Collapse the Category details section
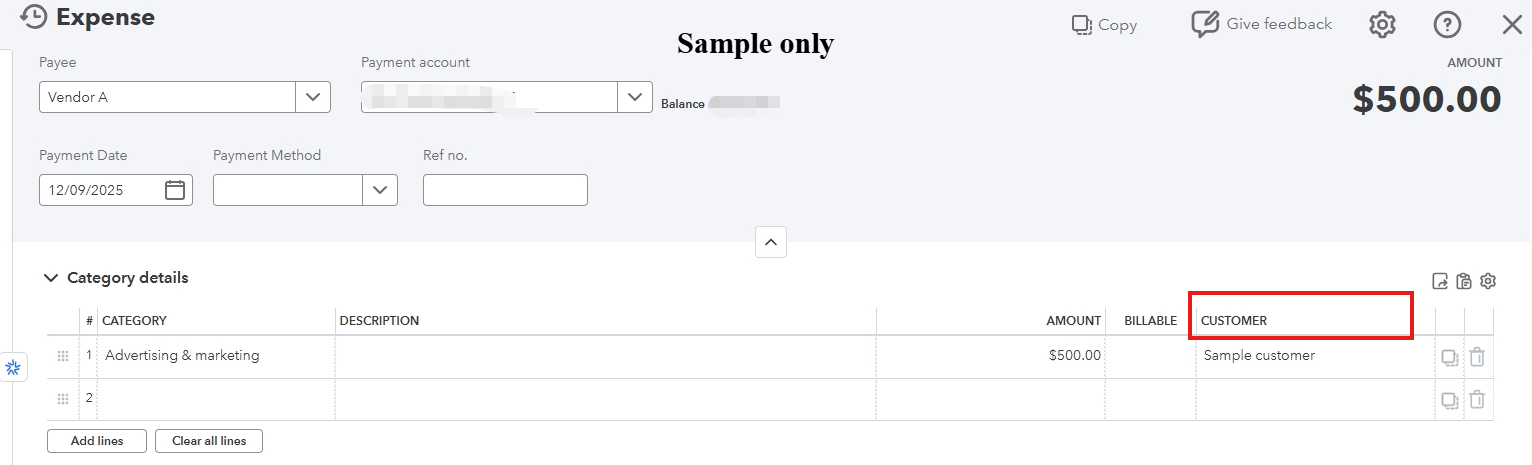This screenshot has height=465, width=1532. pyautogui.click(x=51, y=278)
